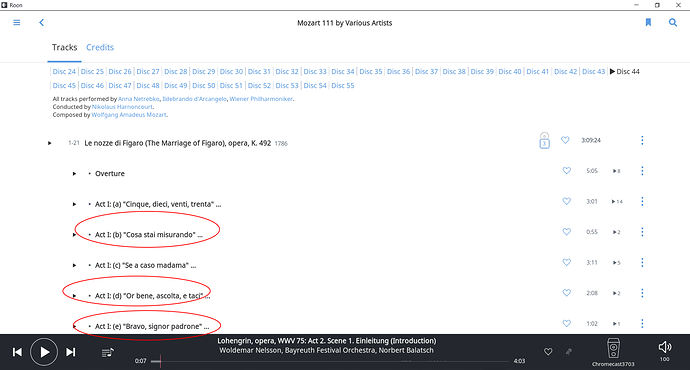Open the volume speaker control
The height and width of the screenshot is (370, 690).
click(x=665, y=348)
